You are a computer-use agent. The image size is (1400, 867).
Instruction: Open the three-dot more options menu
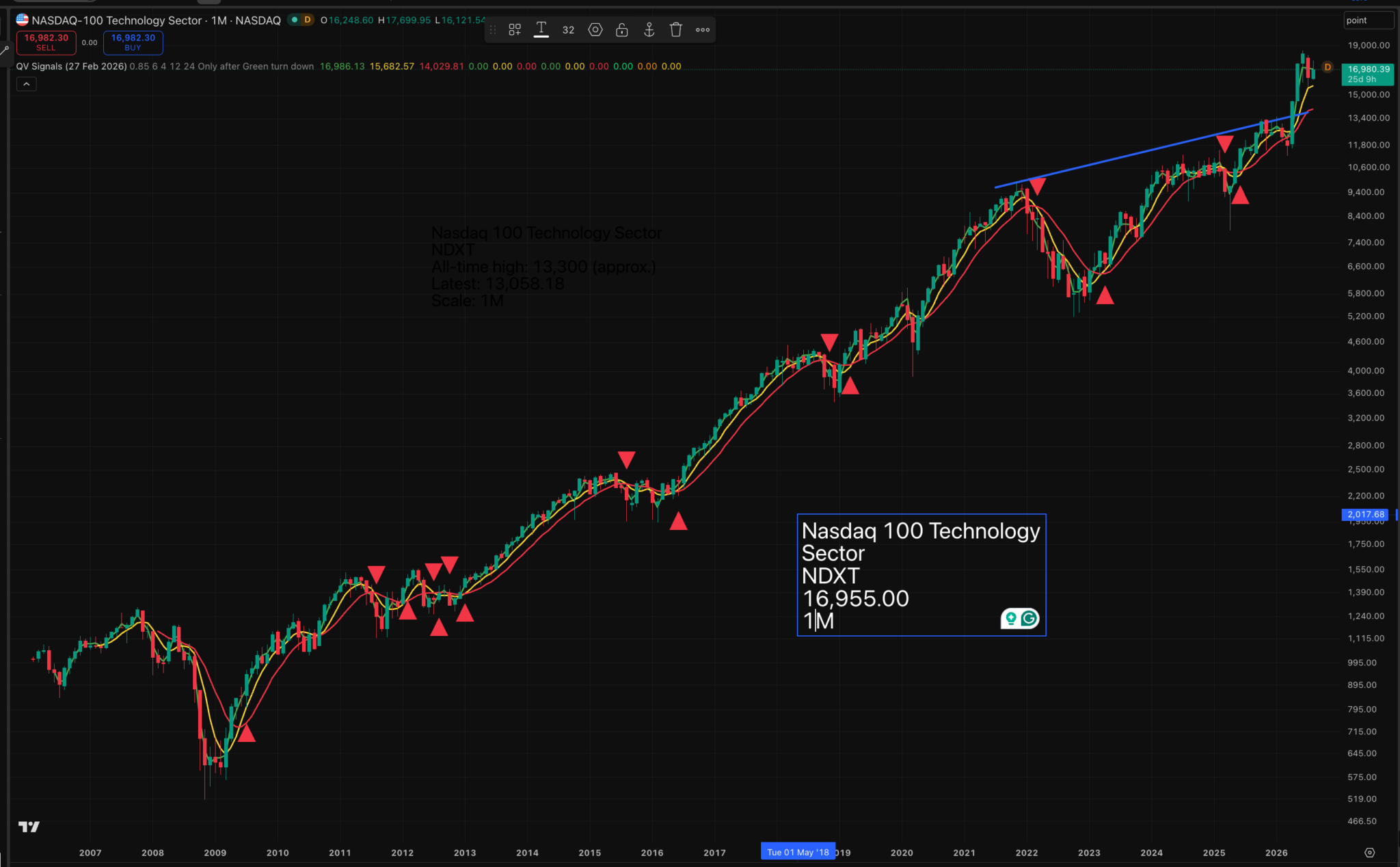point(703,29)
